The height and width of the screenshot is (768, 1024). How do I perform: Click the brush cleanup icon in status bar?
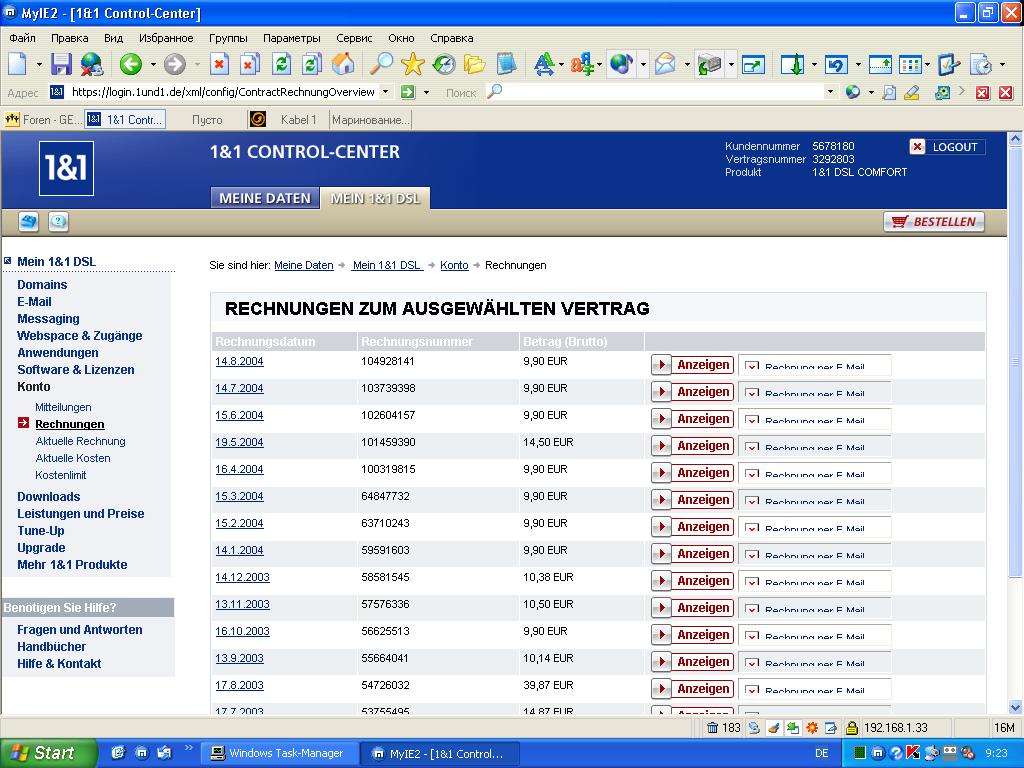pos(773,728)
